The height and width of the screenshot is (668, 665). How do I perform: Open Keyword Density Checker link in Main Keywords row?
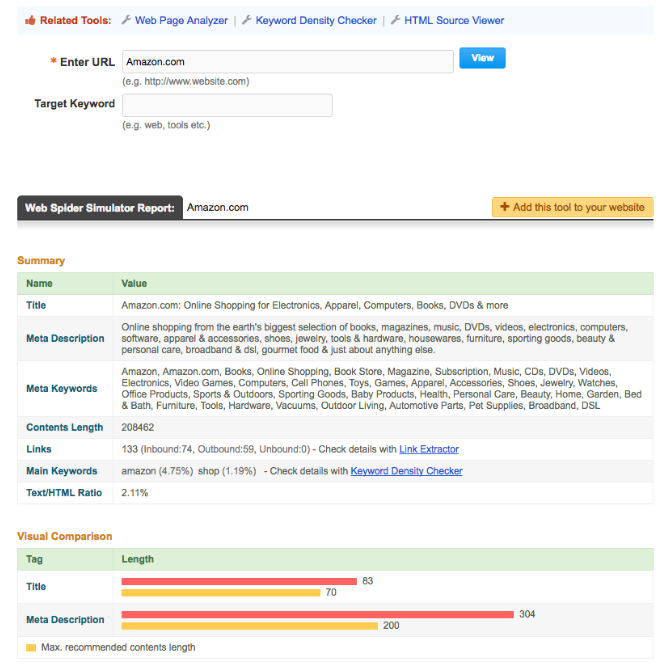click(x=406, y=471)
